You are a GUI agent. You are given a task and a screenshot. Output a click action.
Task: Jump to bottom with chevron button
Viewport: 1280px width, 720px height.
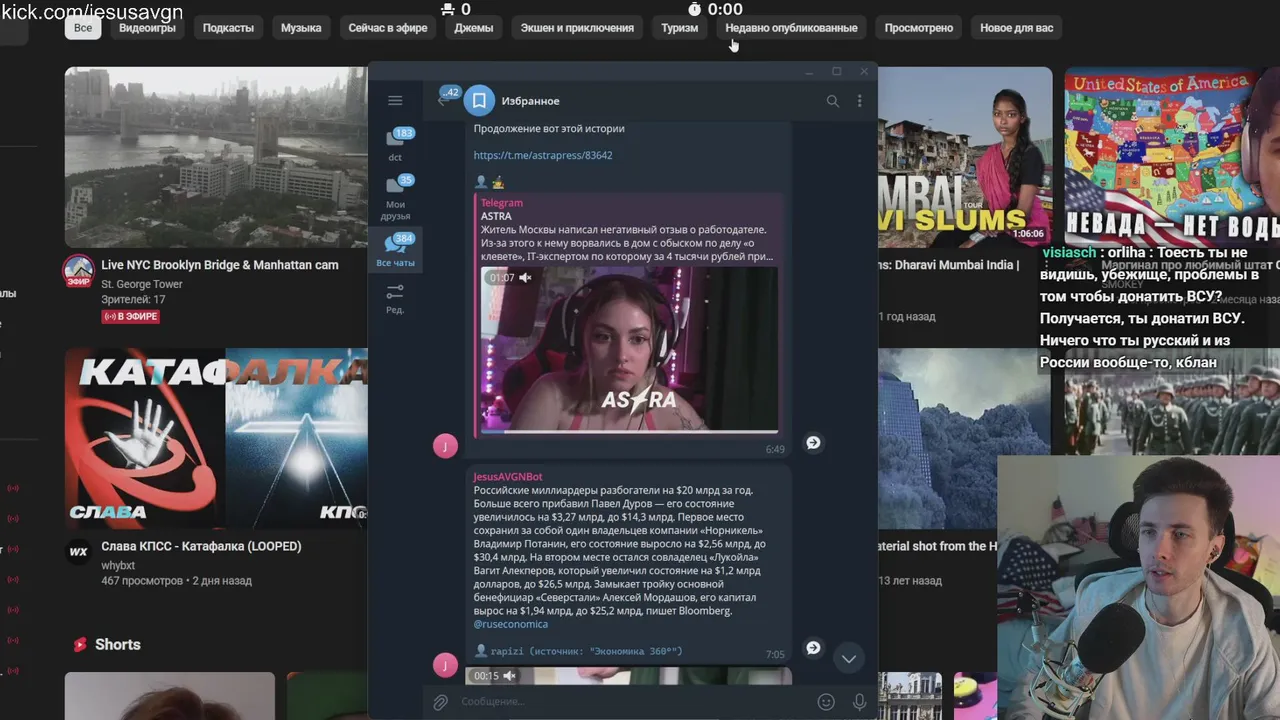pos(848,658)
